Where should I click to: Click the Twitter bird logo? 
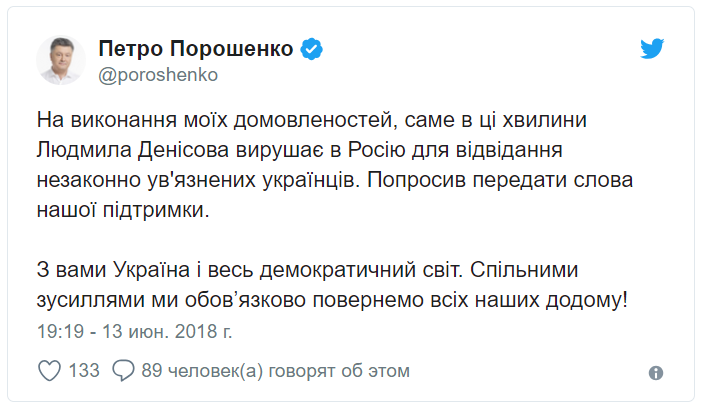652,48
